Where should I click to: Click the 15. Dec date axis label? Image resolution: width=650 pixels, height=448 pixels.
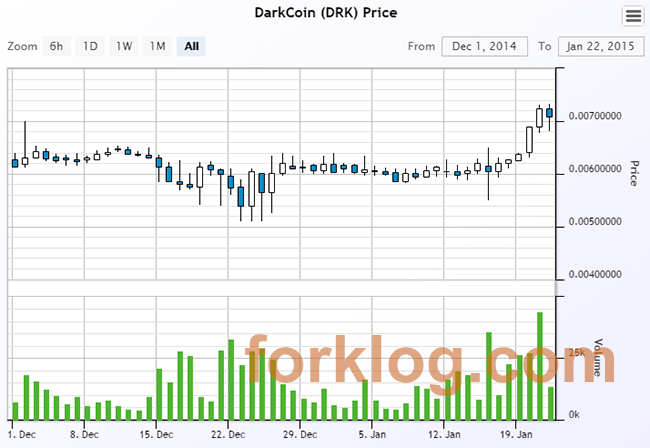pyautogui.click(x=156, y=435)
